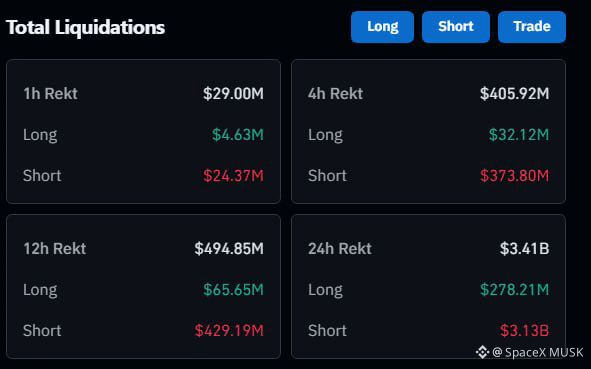Open the 24h Rekt card label
This screenshot has height=369, width=591.
(x=340, y=248)
